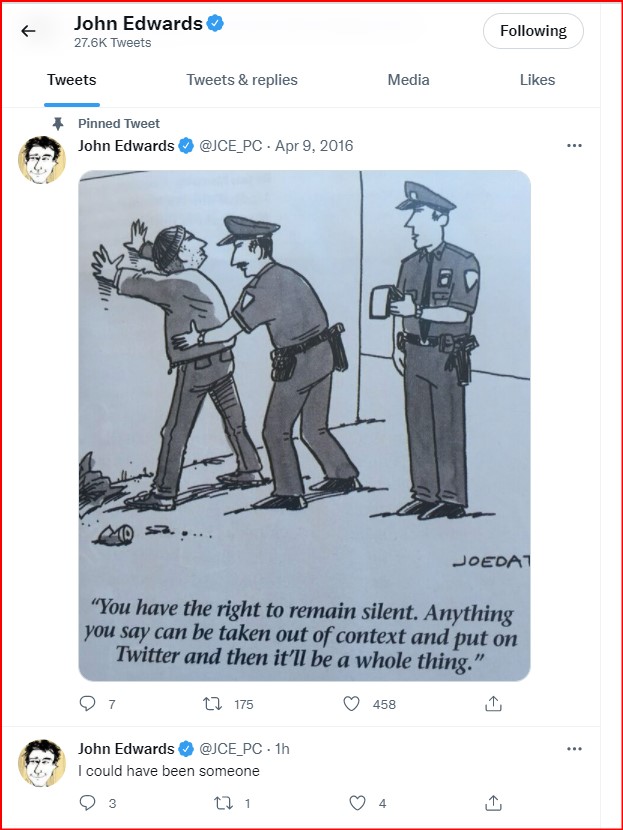Image resolution: width=623 pixels, height=830 pixels.
Task: Open the Apr 9, 2016 timestamp link
Action: point(314,146)
